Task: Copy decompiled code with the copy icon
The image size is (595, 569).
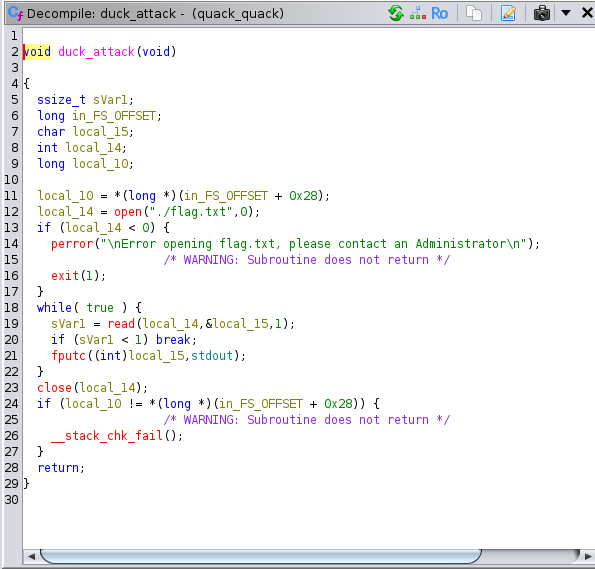Action: pos(474,13)
